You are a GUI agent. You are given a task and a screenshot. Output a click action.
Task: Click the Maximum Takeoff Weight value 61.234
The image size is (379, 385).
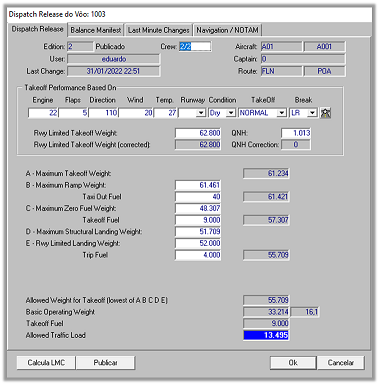pos(266,173)
